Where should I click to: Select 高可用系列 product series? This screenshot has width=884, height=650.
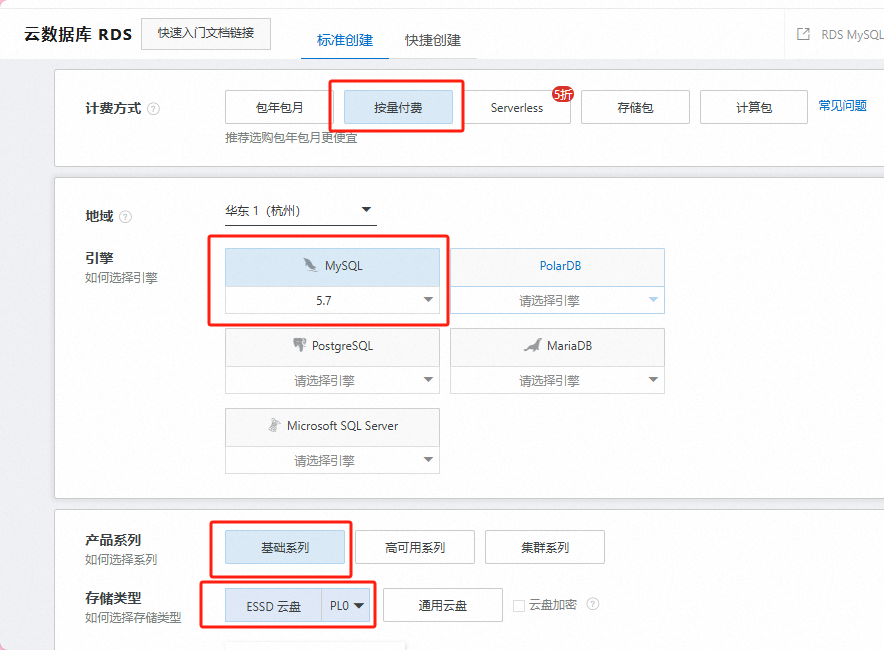[x=415, y=547]
